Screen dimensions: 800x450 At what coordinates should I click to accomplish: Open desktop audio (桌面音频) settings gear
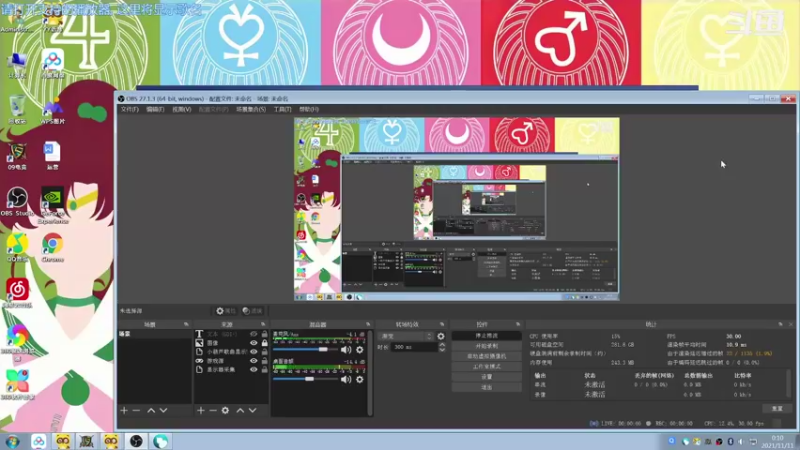(x=360, y=379)
